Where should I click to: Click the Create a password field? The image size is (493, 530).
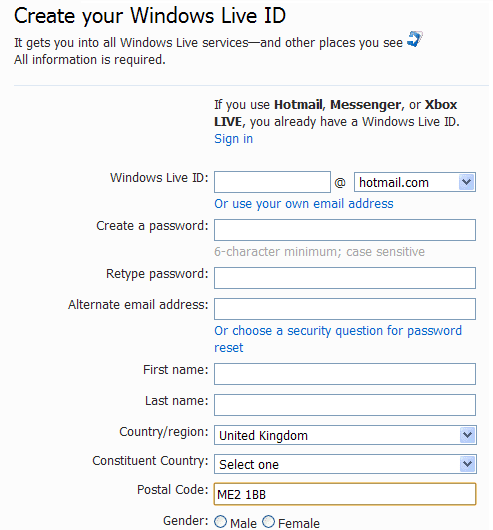[345, 230]
